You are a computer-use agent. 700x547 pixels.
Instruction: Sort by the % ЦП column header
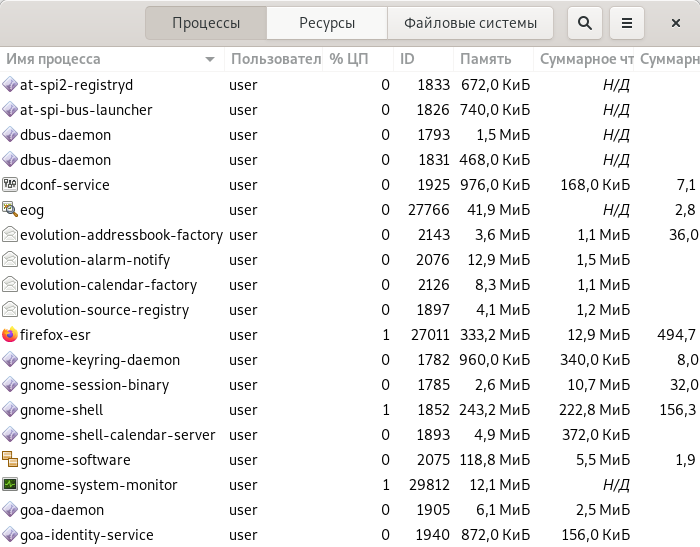click(349, 59)
